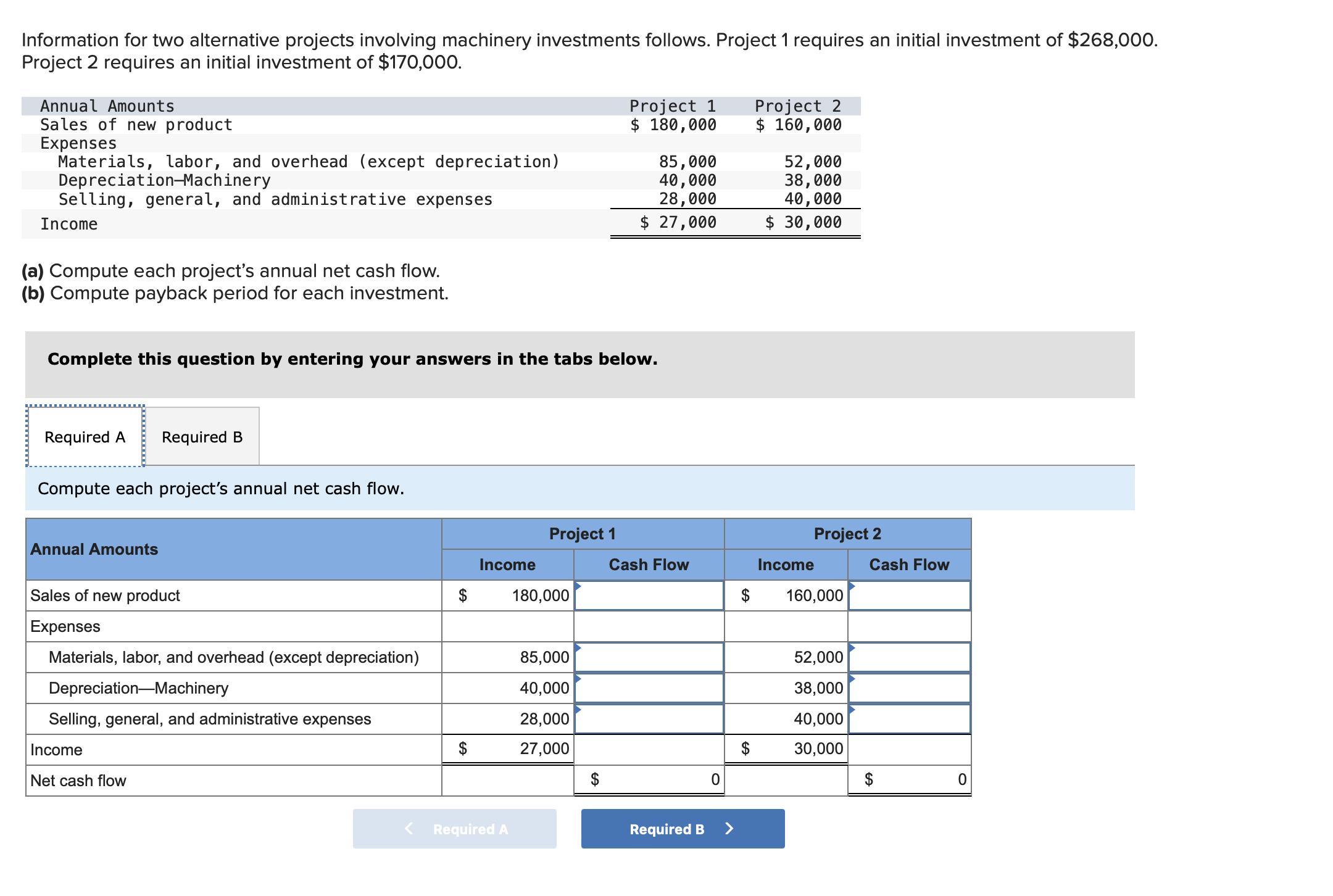Click Project 2 income value 30,000

(x=818, y=749)
